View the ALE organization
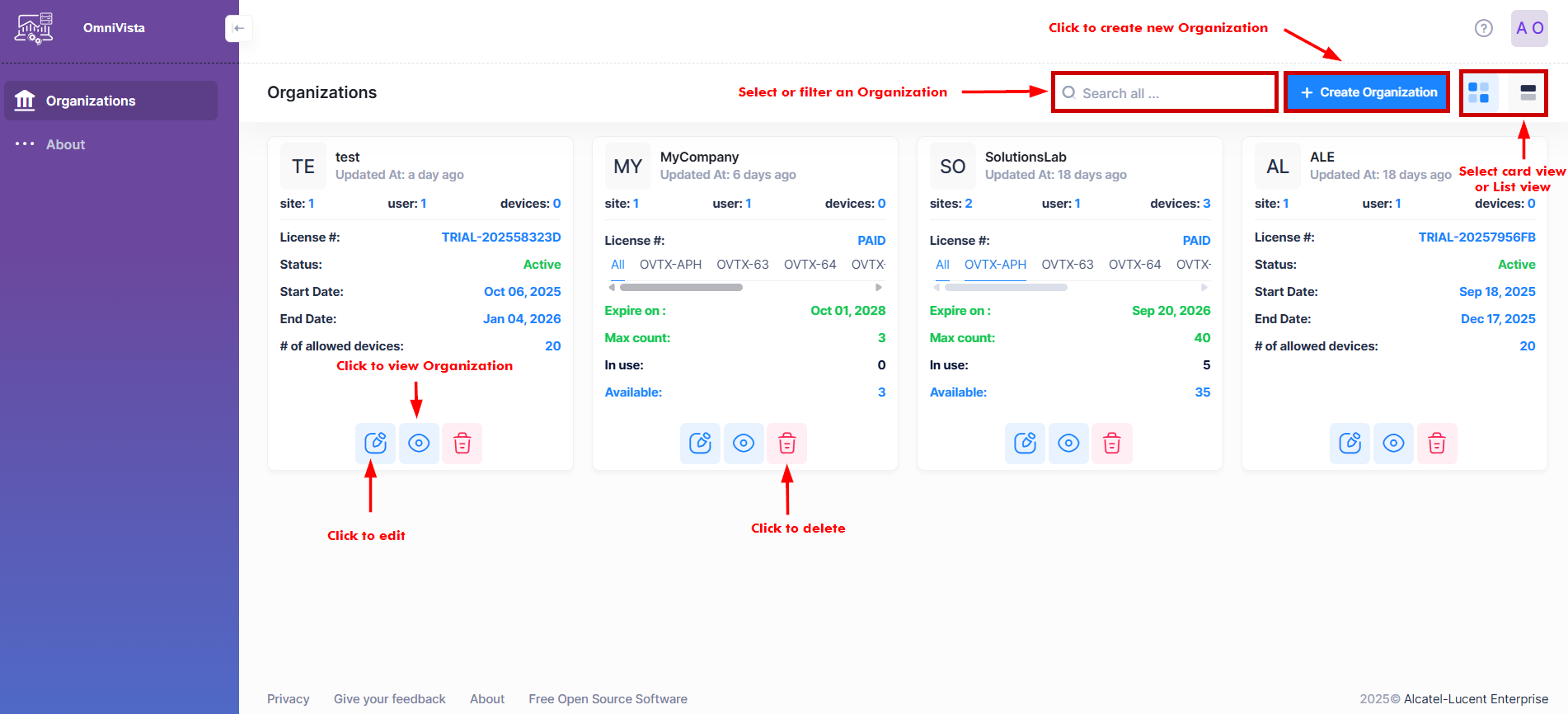Screen dimensions: 1568x714 tap(1393, 444)
